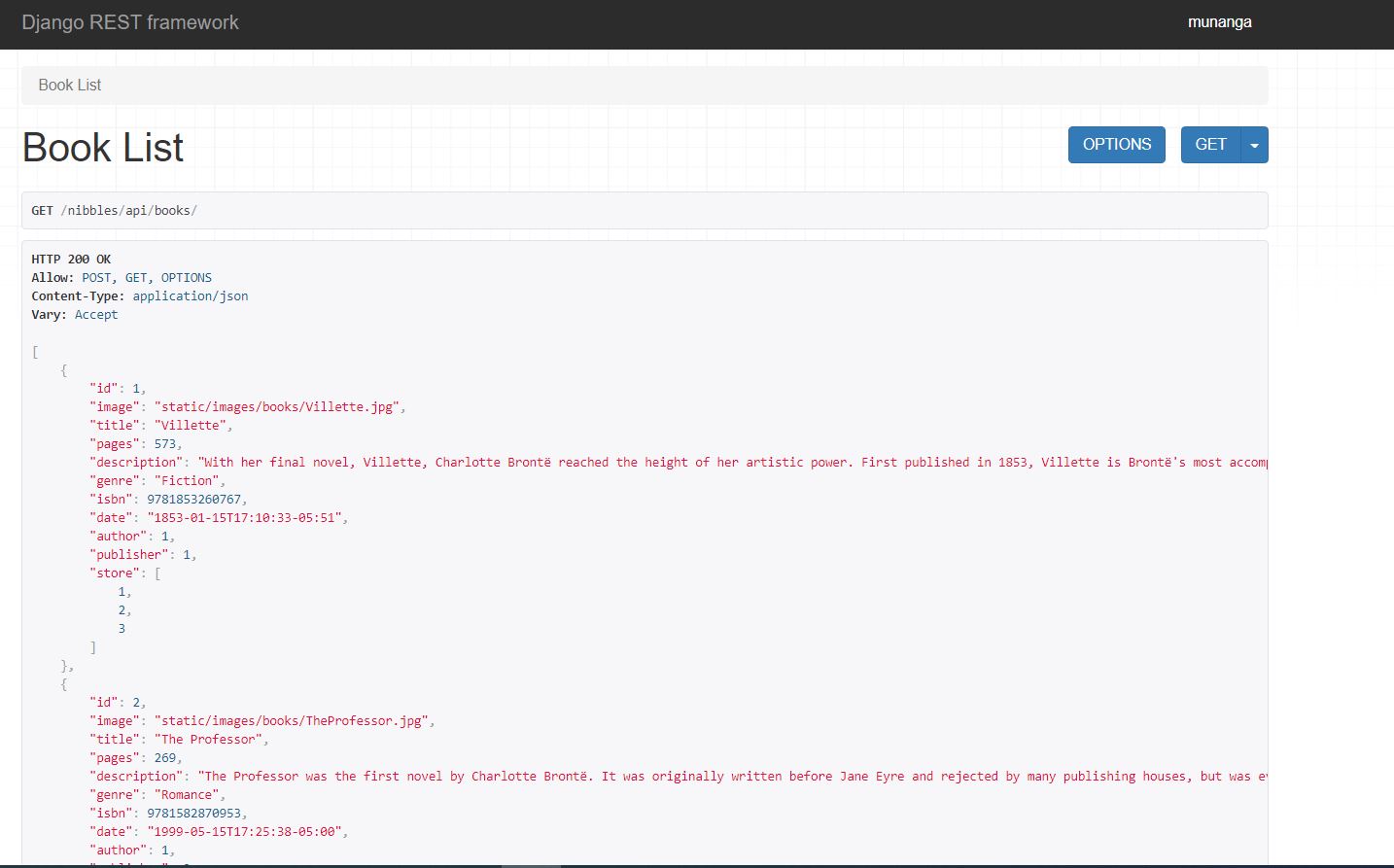Click the munanga user menu
Image resolution: width=1394 pixels, height=868 pixels.
pos(1219,22)
